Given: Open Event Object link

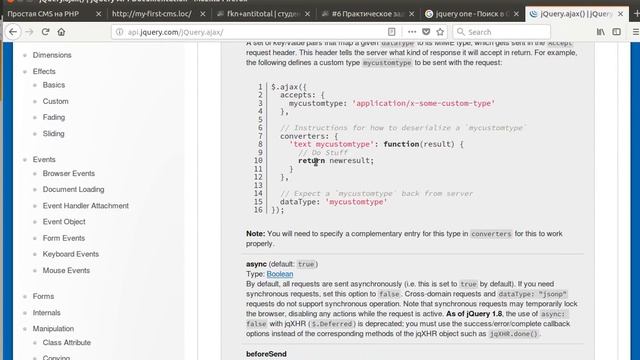Looking at the screenshot, I should coord(64,222).
